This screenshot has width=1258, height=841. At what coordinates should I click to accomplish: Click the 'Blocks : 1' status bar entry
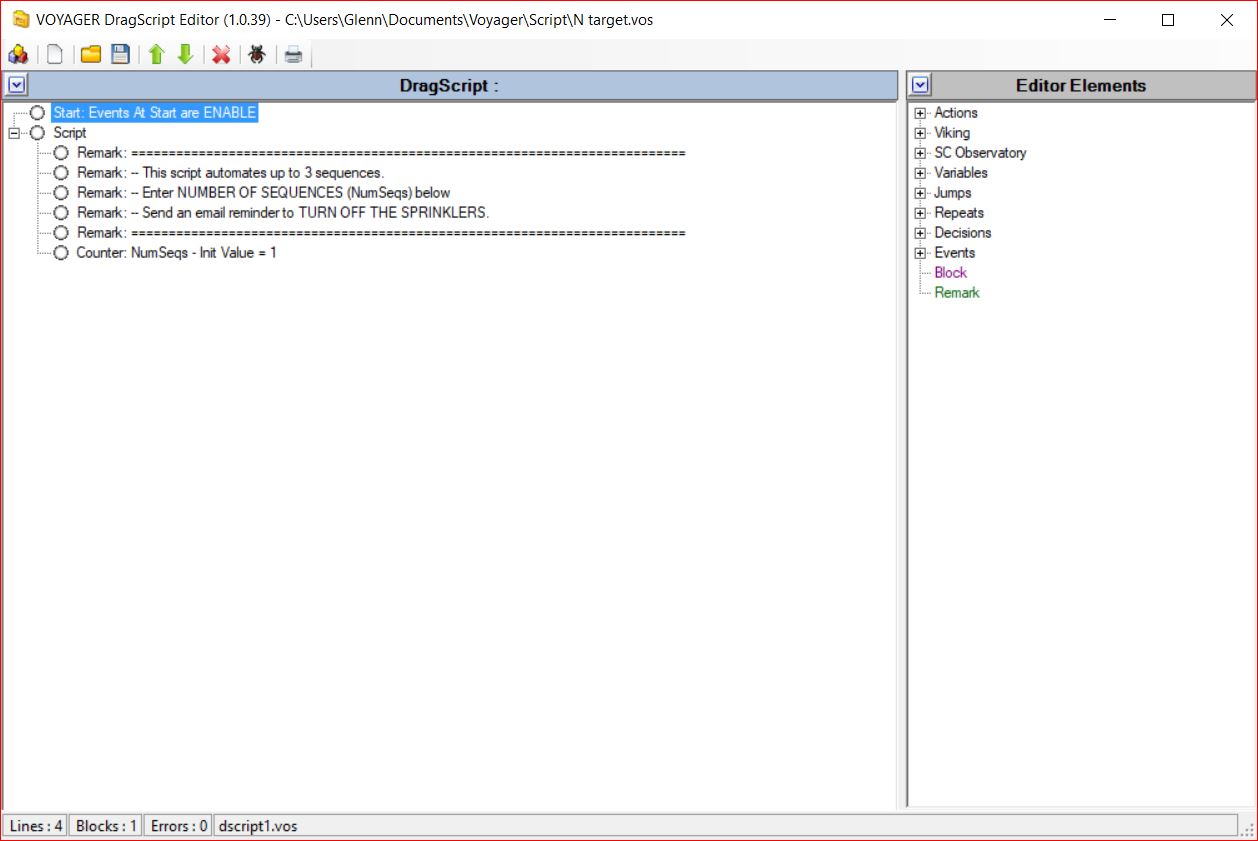(x=106, y=826)
